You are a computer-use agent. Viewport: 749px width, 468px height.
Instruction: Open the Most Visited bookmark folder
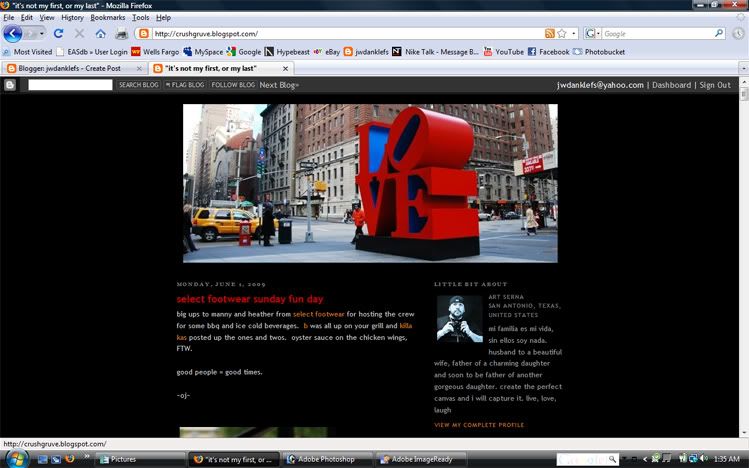[28, 52]
